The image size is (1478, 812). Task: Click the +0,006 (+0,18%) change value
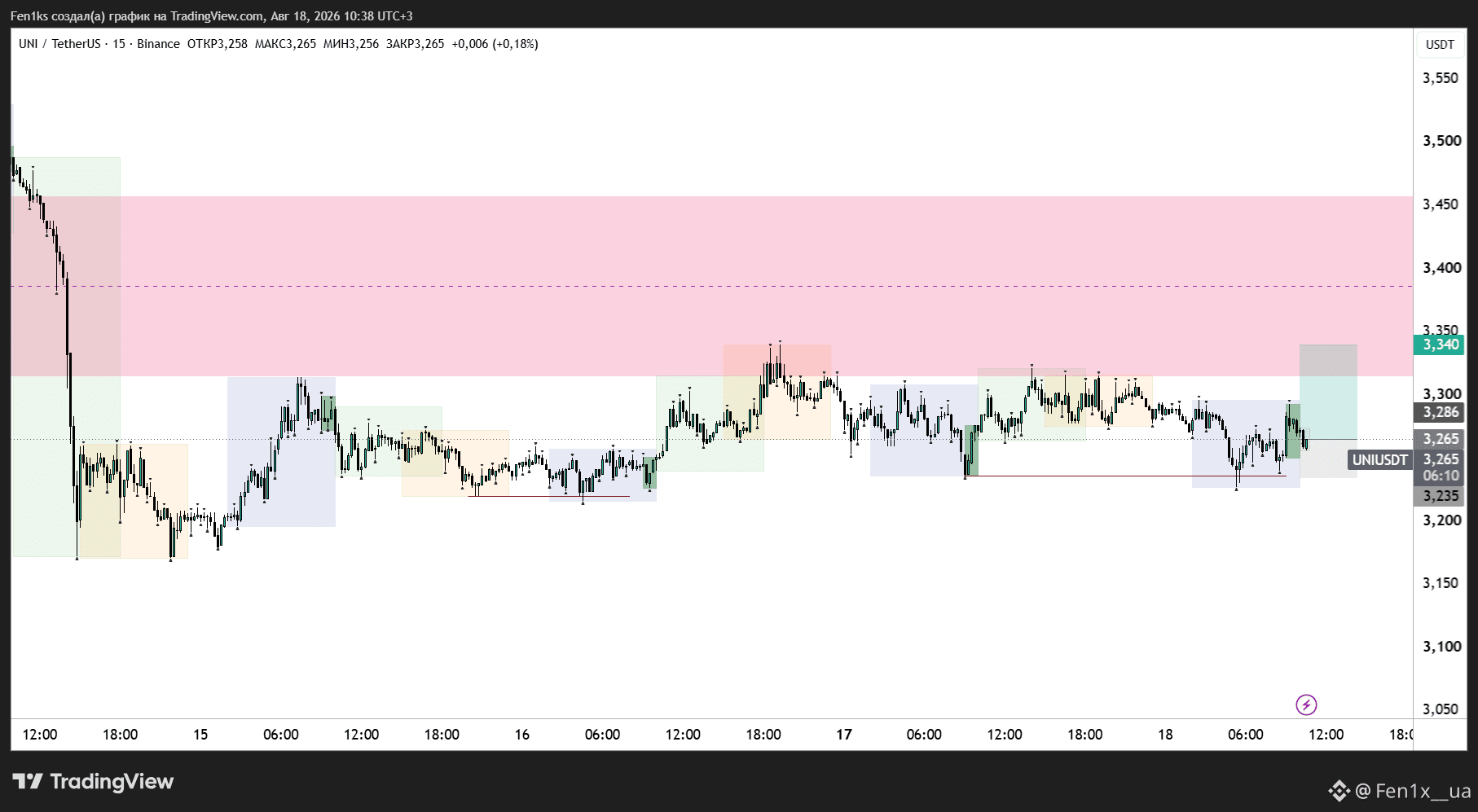[495, 44]
